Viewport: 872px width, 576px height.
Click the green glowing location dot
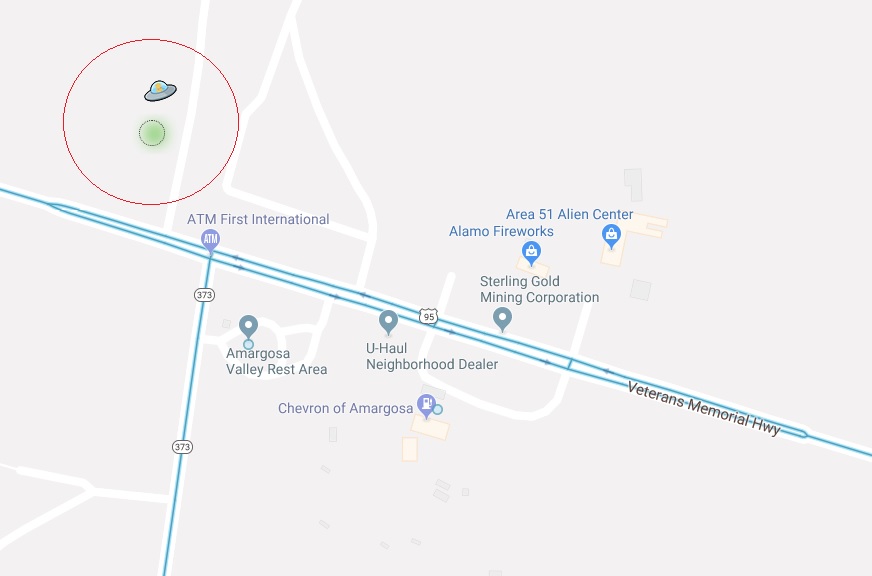pos(152,133)
